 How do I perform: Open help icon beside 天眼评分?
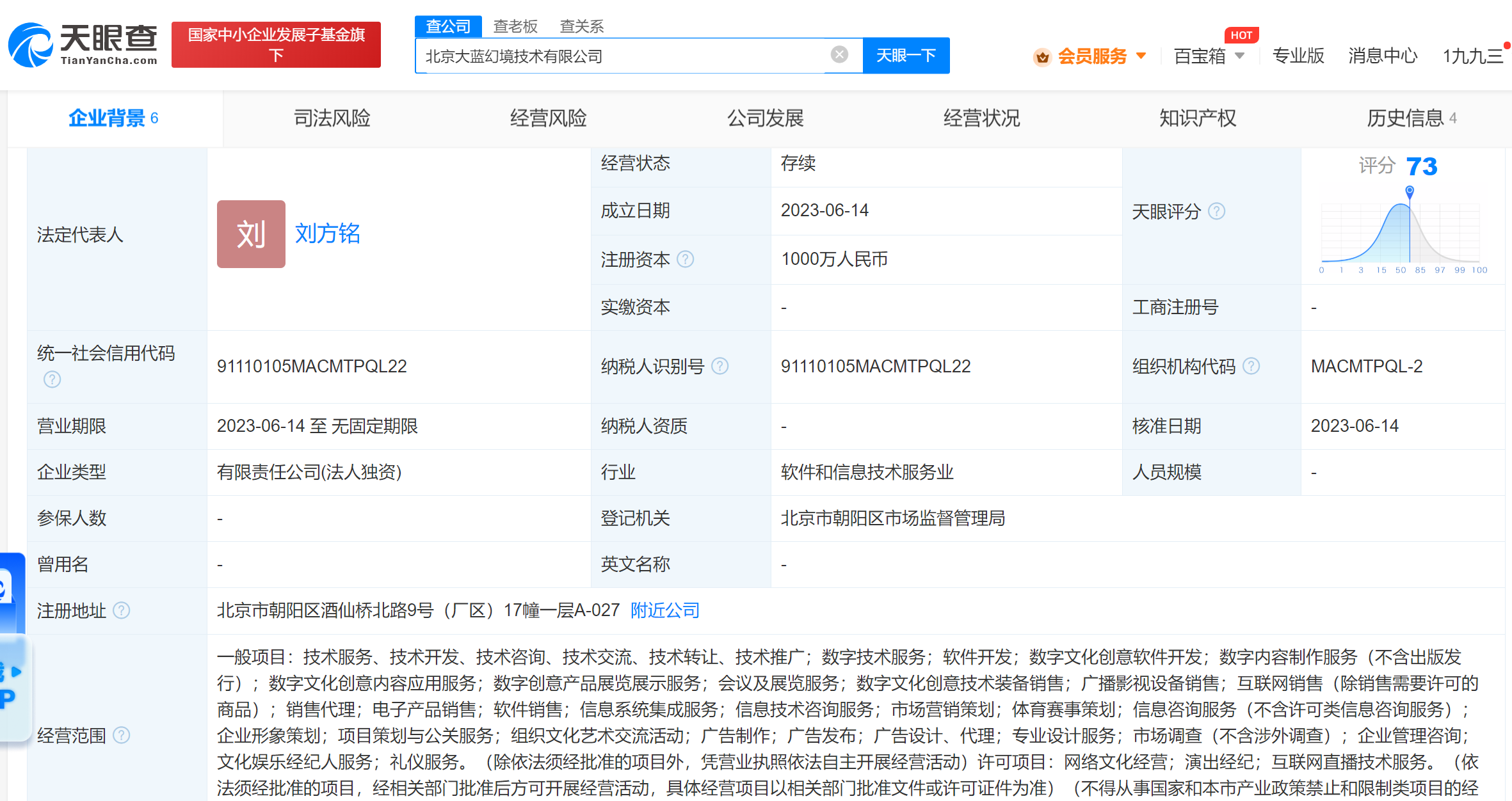(x=1216, y=211)
